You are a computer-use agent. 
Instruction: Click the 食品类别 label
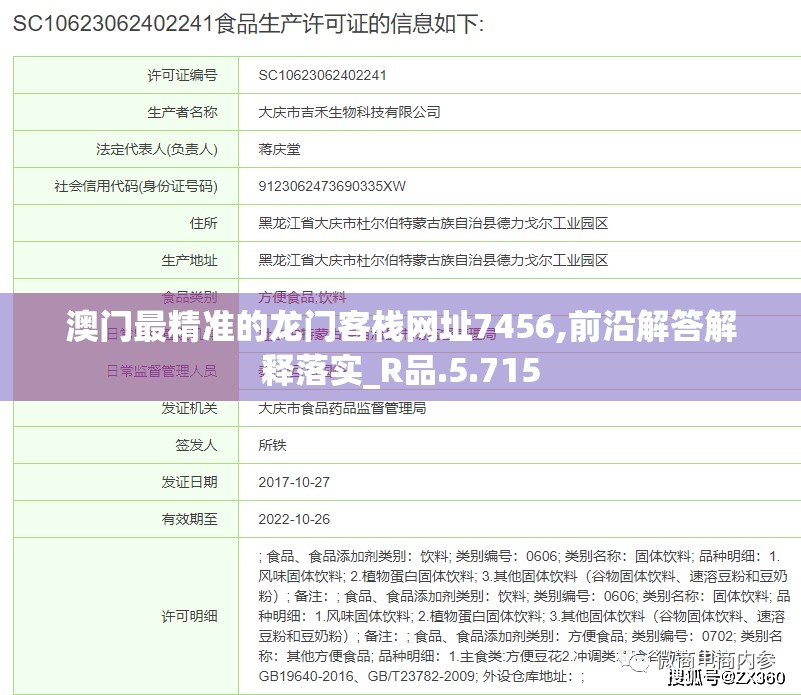coord(190,296)
